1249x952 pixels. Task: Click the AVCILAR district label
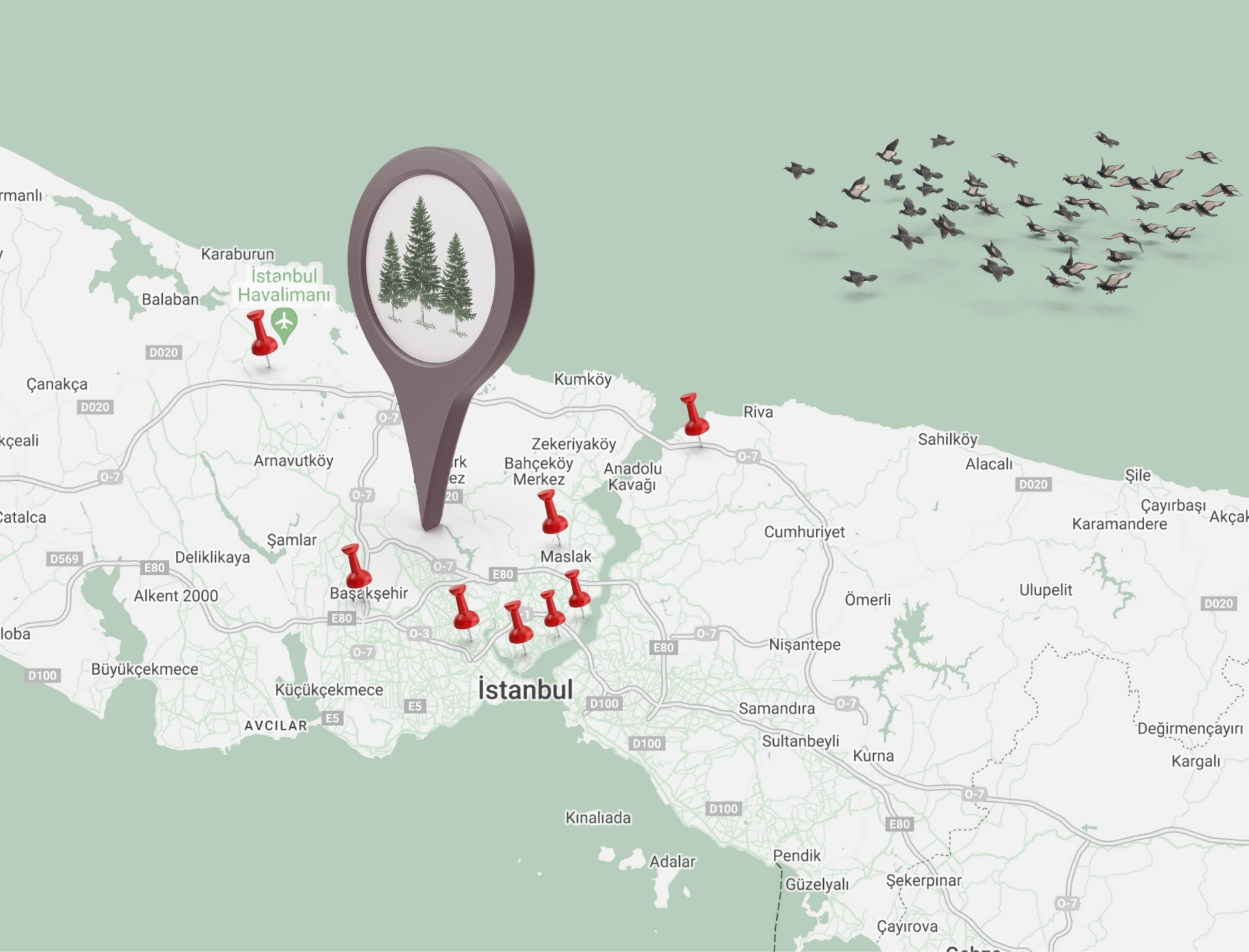276,725
